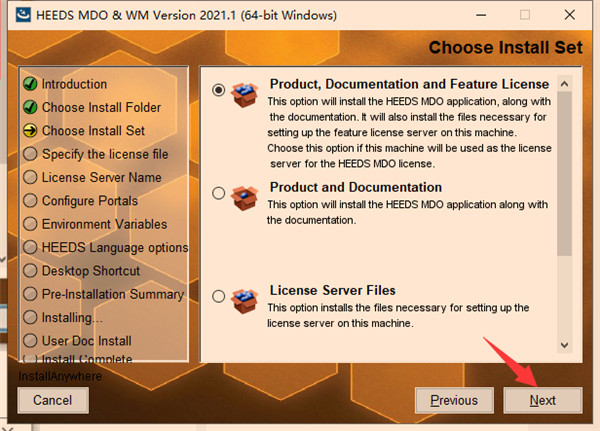600x431 pixels.
Task: Close the HEEDS installer window
Action: click(570, 15)
